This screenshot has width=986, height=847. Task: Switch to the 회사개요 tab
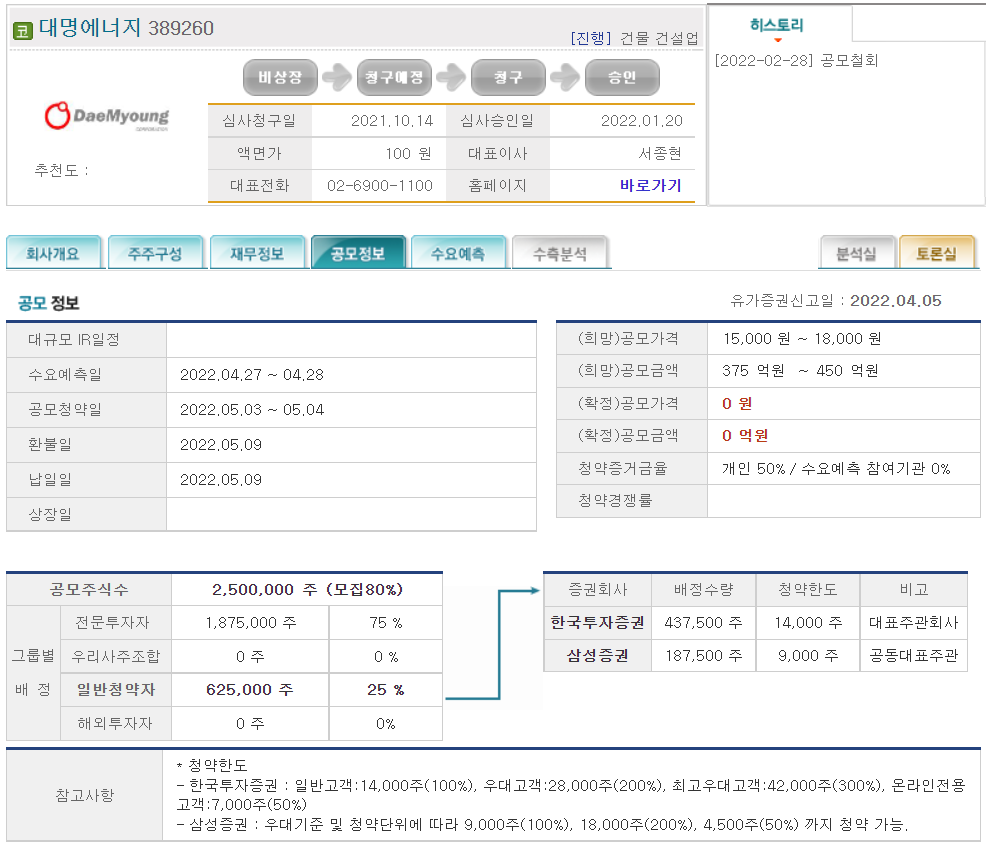53,253
